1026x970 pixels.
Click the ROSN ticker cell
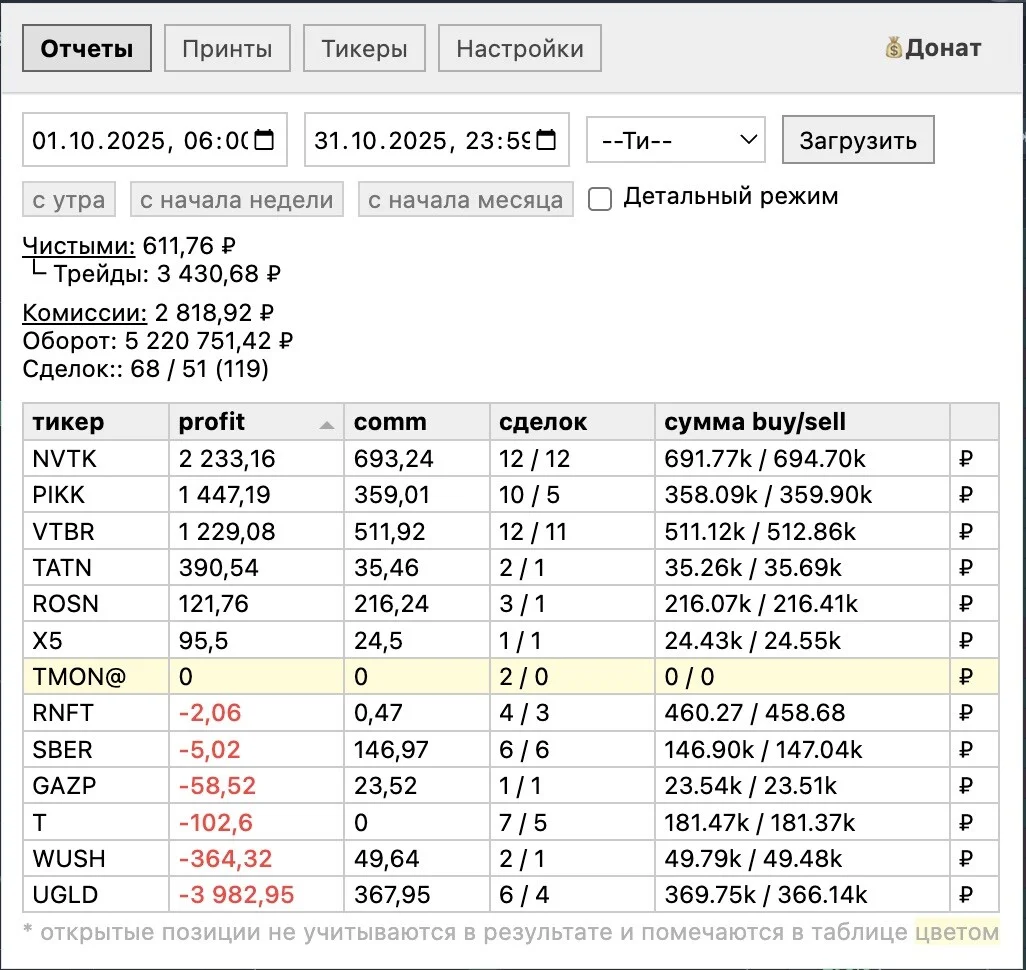point(96,603)
